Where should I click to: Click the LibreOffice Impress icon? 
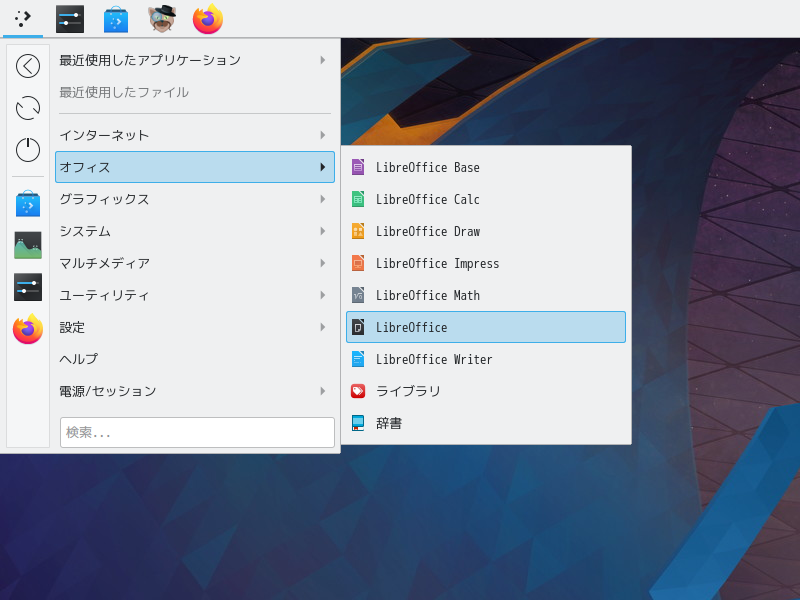click(x=358, y=263)
